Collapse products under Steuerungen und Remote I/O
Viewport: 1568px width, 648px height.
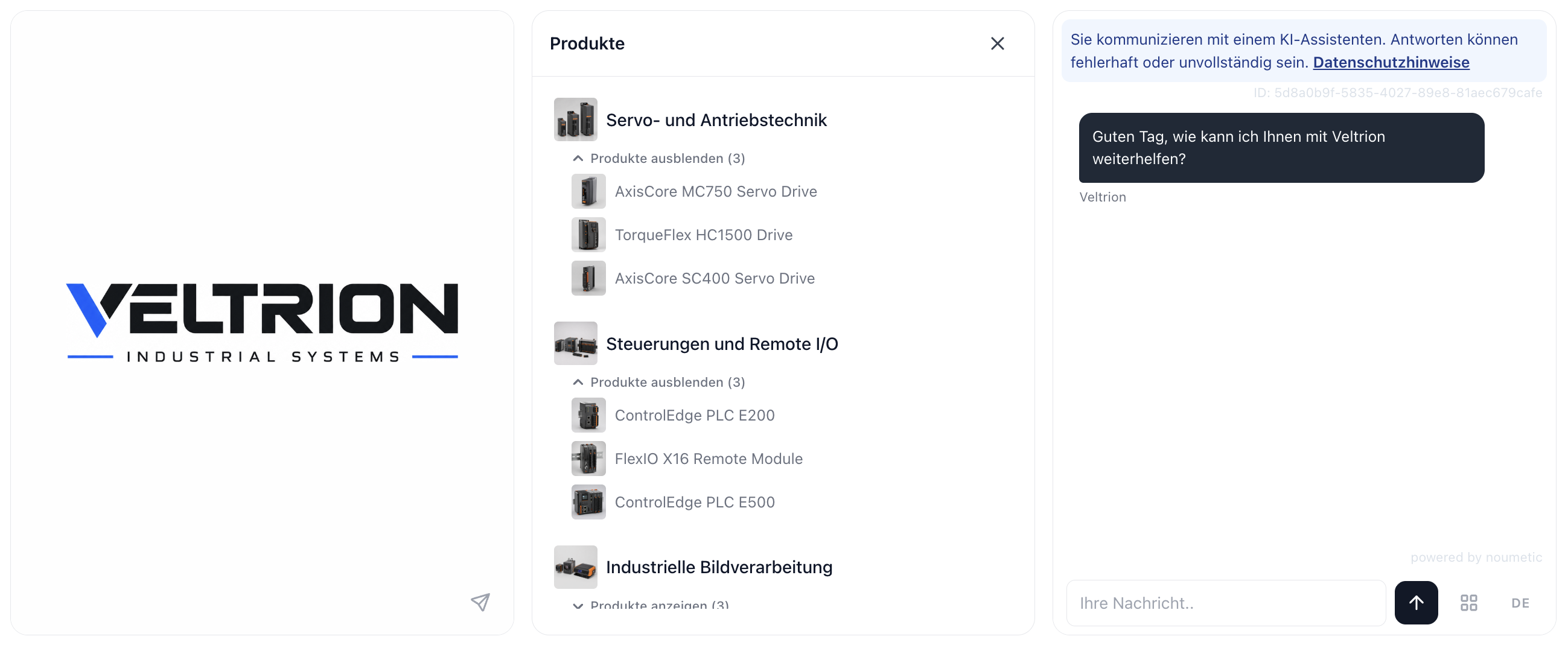click(658, 382)
